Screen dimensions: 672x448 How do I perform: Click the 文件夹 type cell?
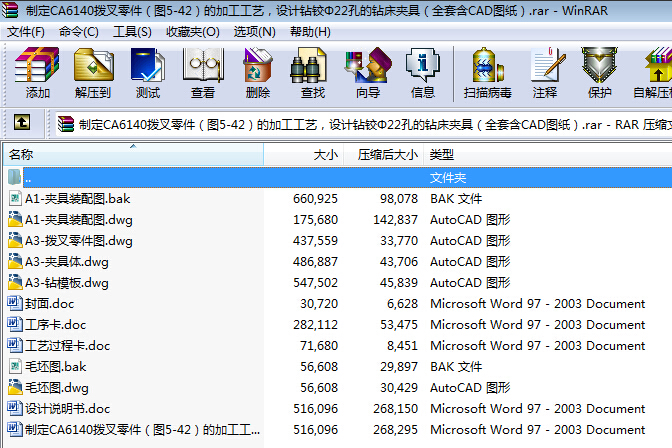tap(448, 177)
